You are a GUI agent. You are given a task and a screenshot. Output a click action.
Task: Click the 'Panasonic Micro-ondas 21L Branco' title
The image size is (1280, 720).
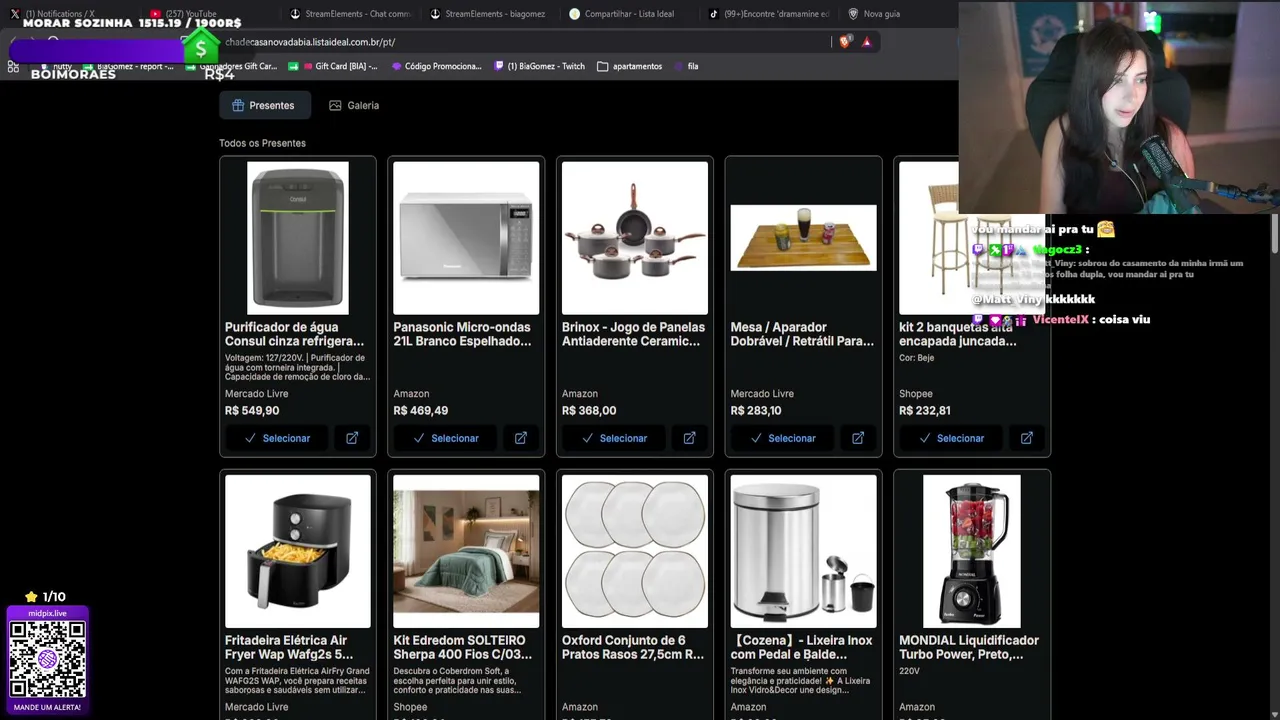coord(462,334)
